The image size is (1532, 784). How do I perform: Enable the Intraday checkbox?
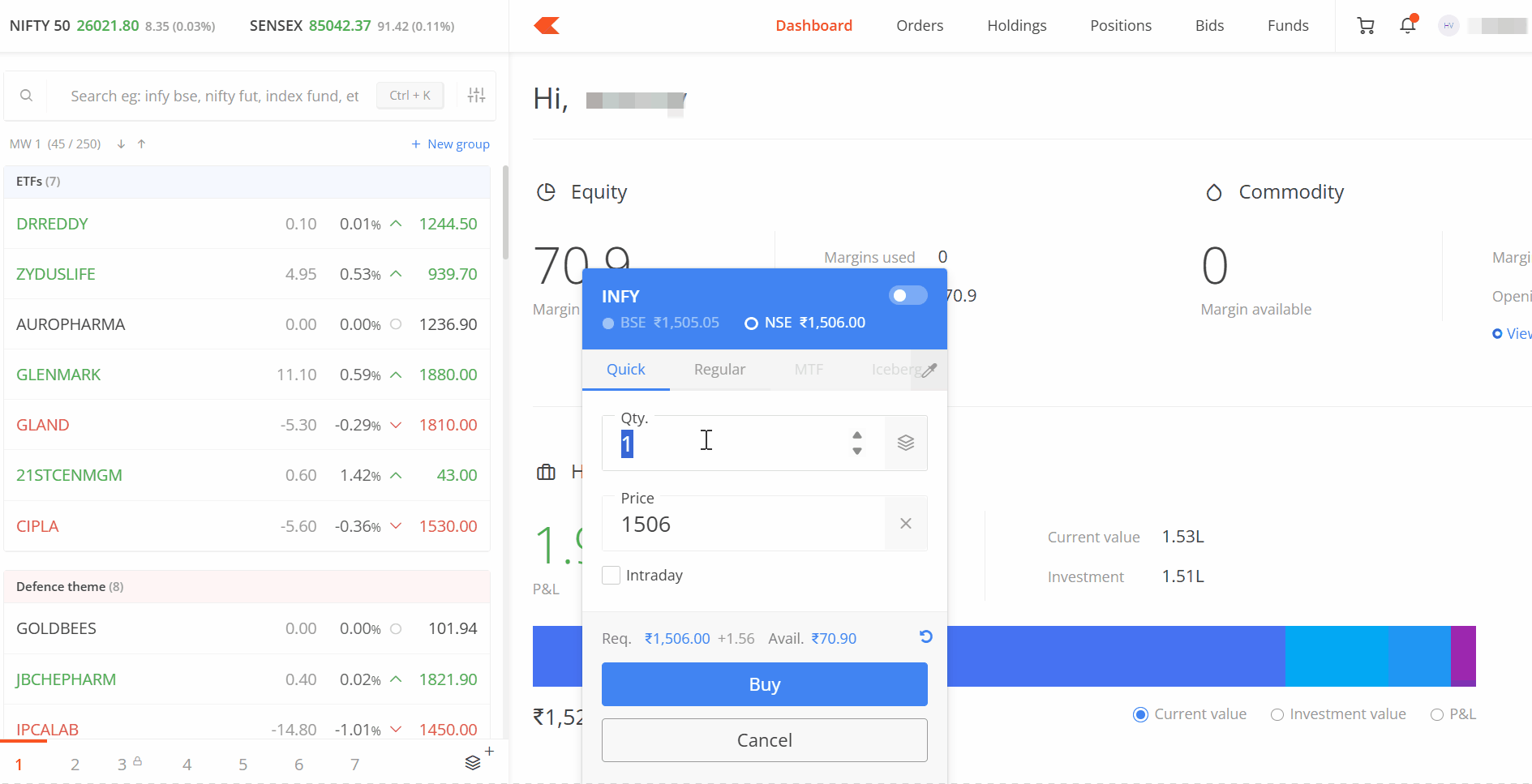pyautogui.click(x=612, y=576)
